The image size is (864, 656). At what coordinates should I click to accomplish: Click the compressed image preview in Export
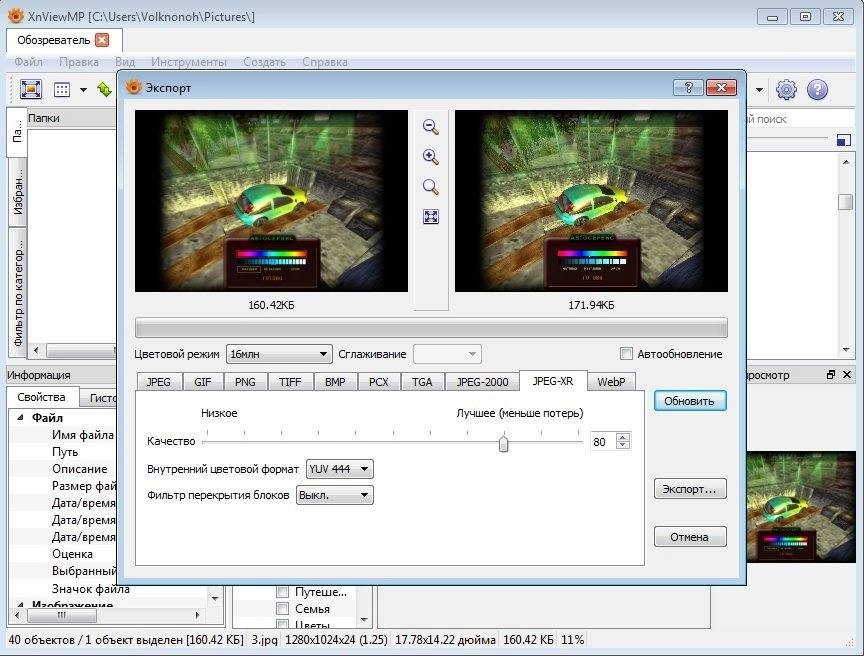(591, 200)
